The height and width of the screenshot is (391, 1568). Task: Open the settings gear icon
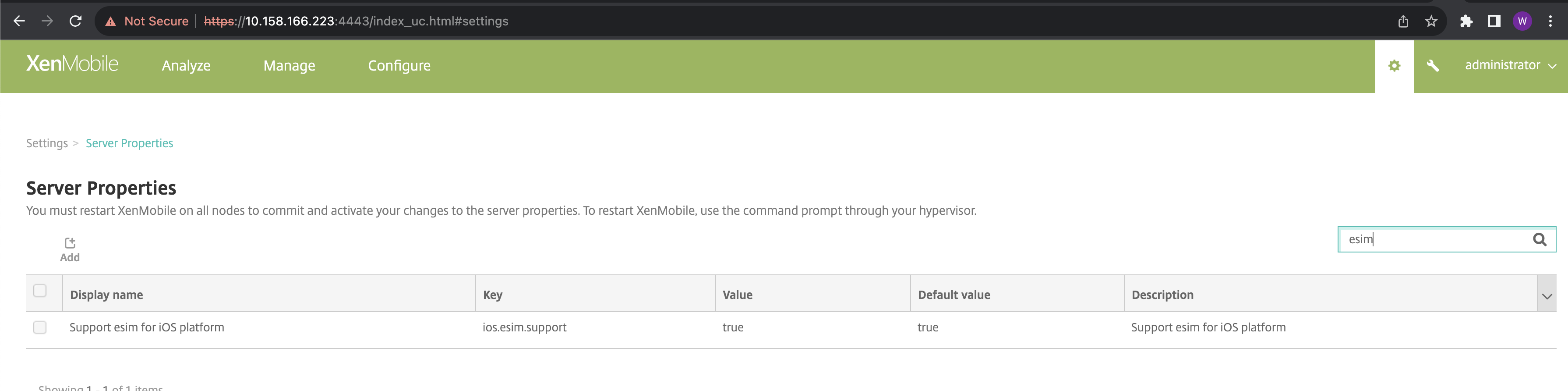pos(1394,66)
